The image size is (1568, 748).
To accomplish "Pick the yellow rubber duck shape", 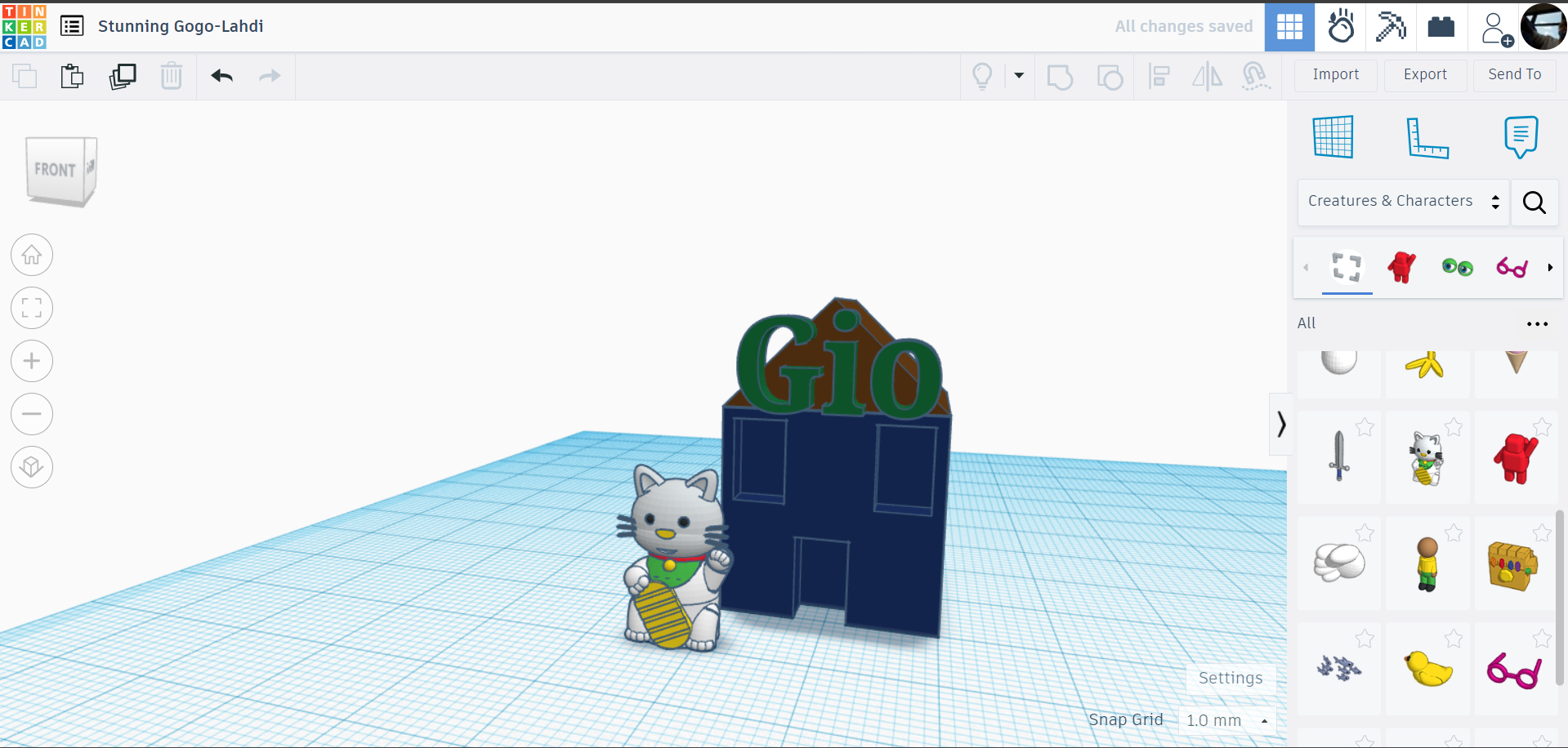I will pos(1428,669).
